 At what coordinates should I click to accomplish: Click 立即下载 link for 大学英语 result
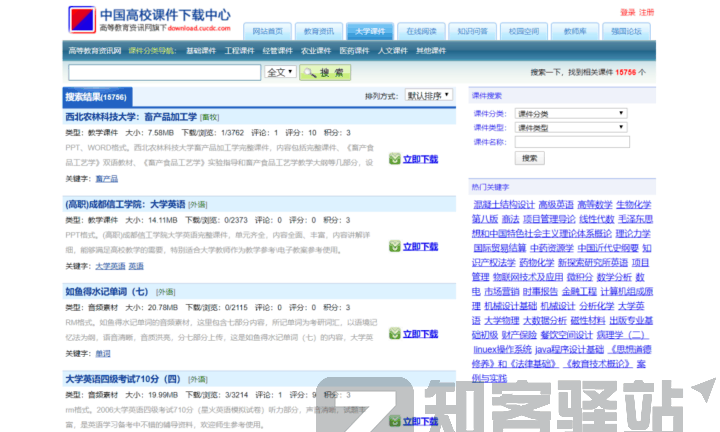420,247
